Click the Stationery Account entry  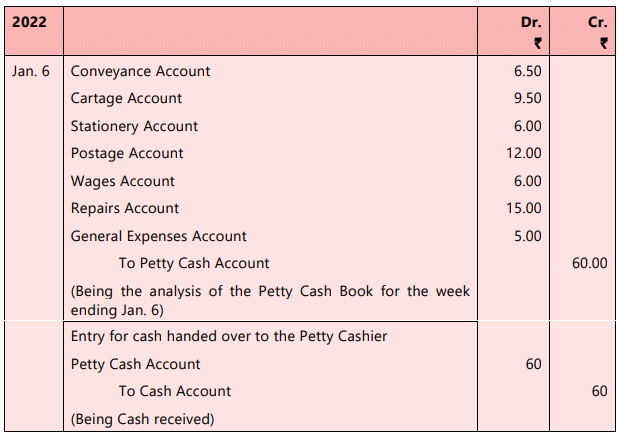134,126
